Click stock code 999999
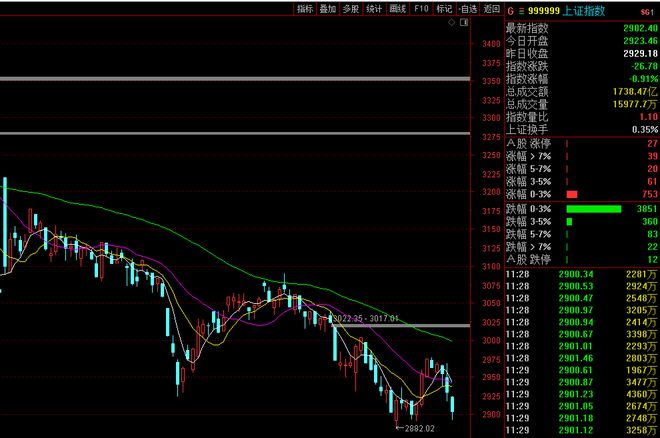Image resolution: width=660 pixels, height=438 pixels. point(544,11)
